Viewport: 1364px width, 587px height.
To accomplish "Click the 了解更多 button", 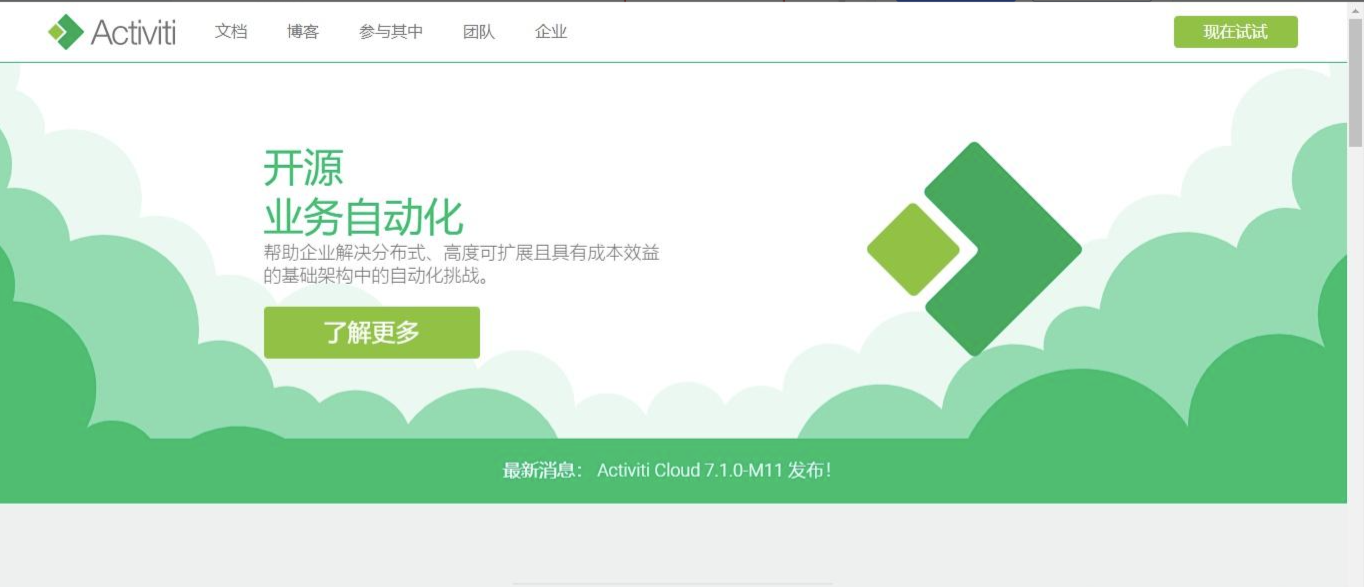I will click(x=372, y=332).
